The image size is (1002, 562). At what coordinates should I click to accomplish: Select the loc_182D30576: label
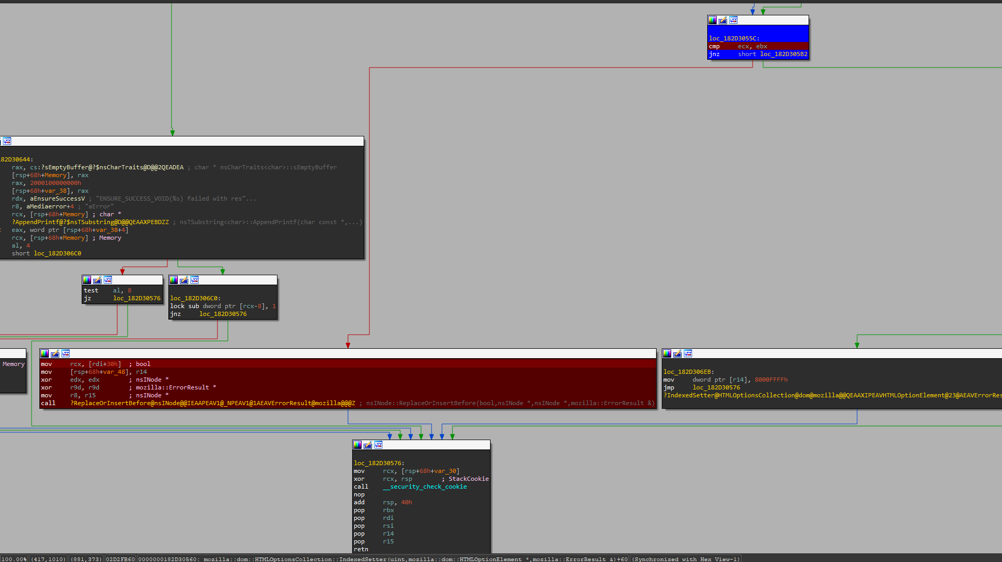point(379,464)
